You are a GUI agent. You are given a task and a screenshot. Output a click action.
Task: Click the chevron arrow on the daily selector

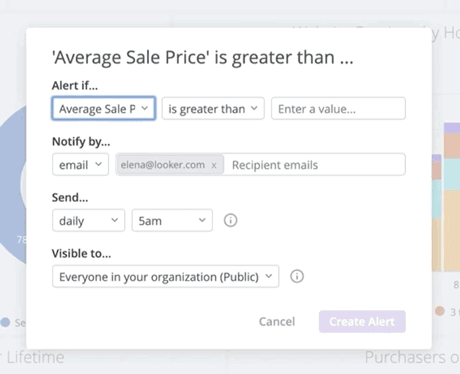click(x=114, y=220)
